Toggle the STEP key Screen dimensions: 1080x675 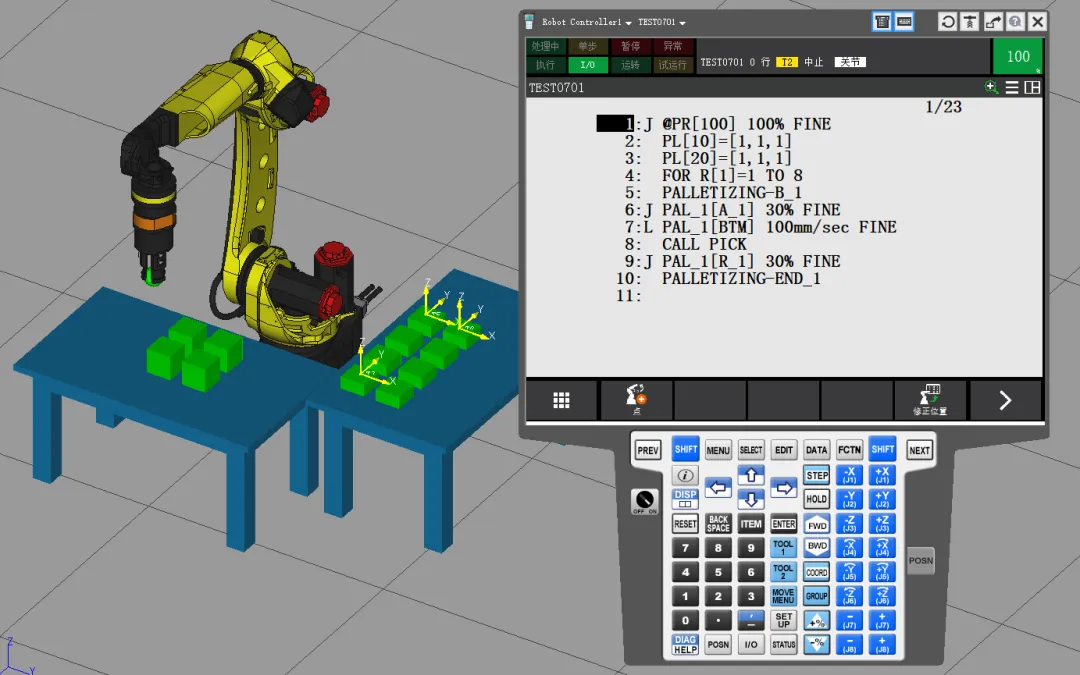817,475
